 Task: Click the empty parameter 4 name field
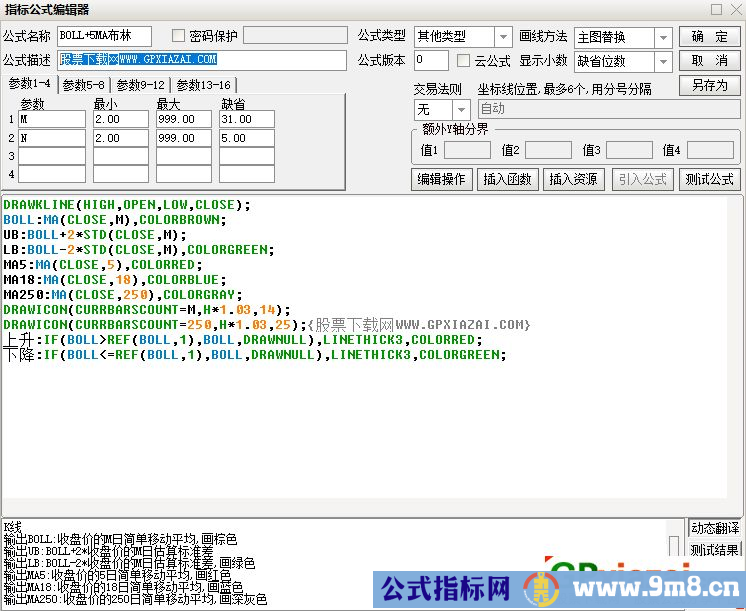pos(52,174)
